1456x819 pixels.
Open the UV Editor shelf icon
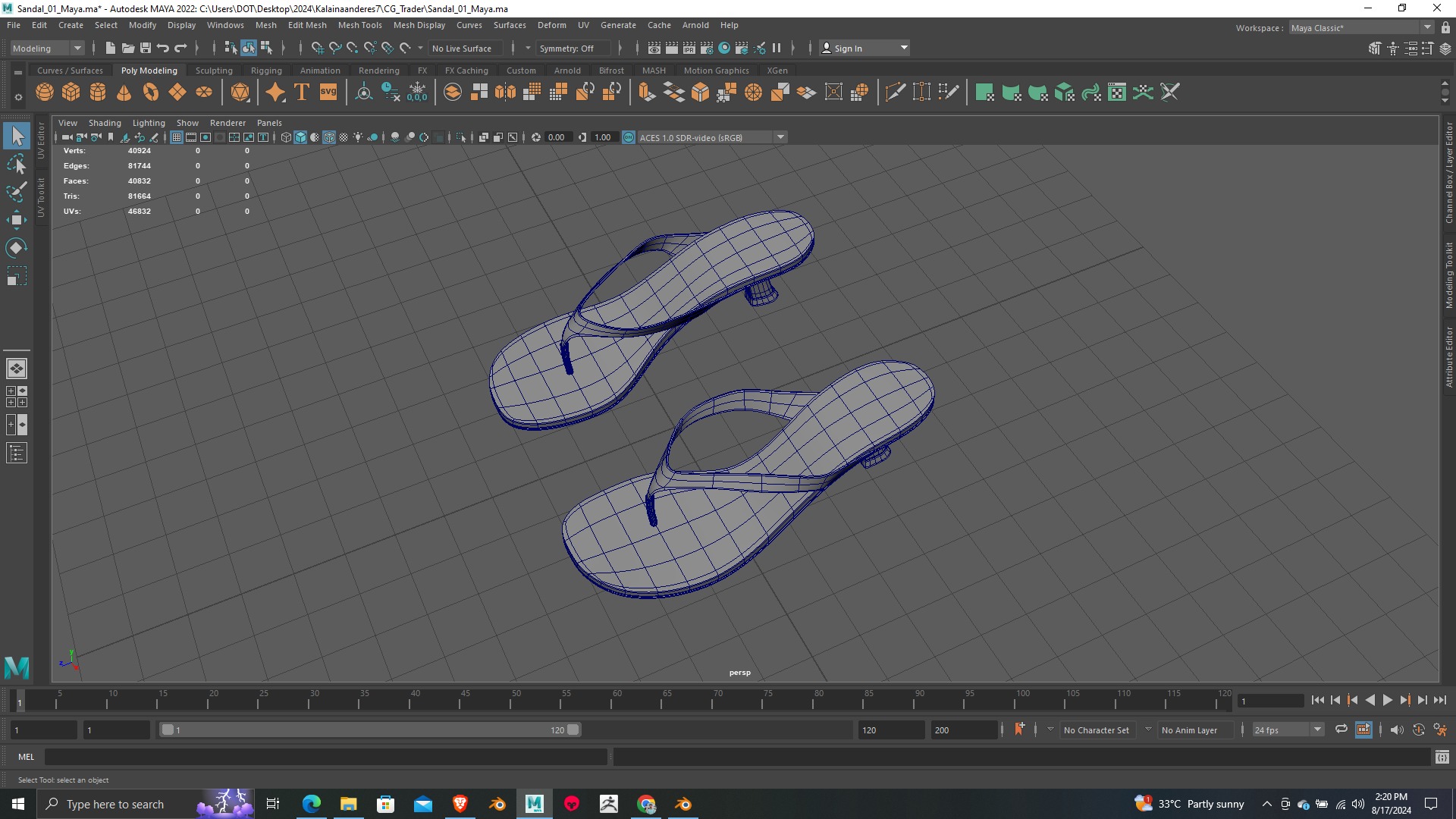[x=1117, y=93]
